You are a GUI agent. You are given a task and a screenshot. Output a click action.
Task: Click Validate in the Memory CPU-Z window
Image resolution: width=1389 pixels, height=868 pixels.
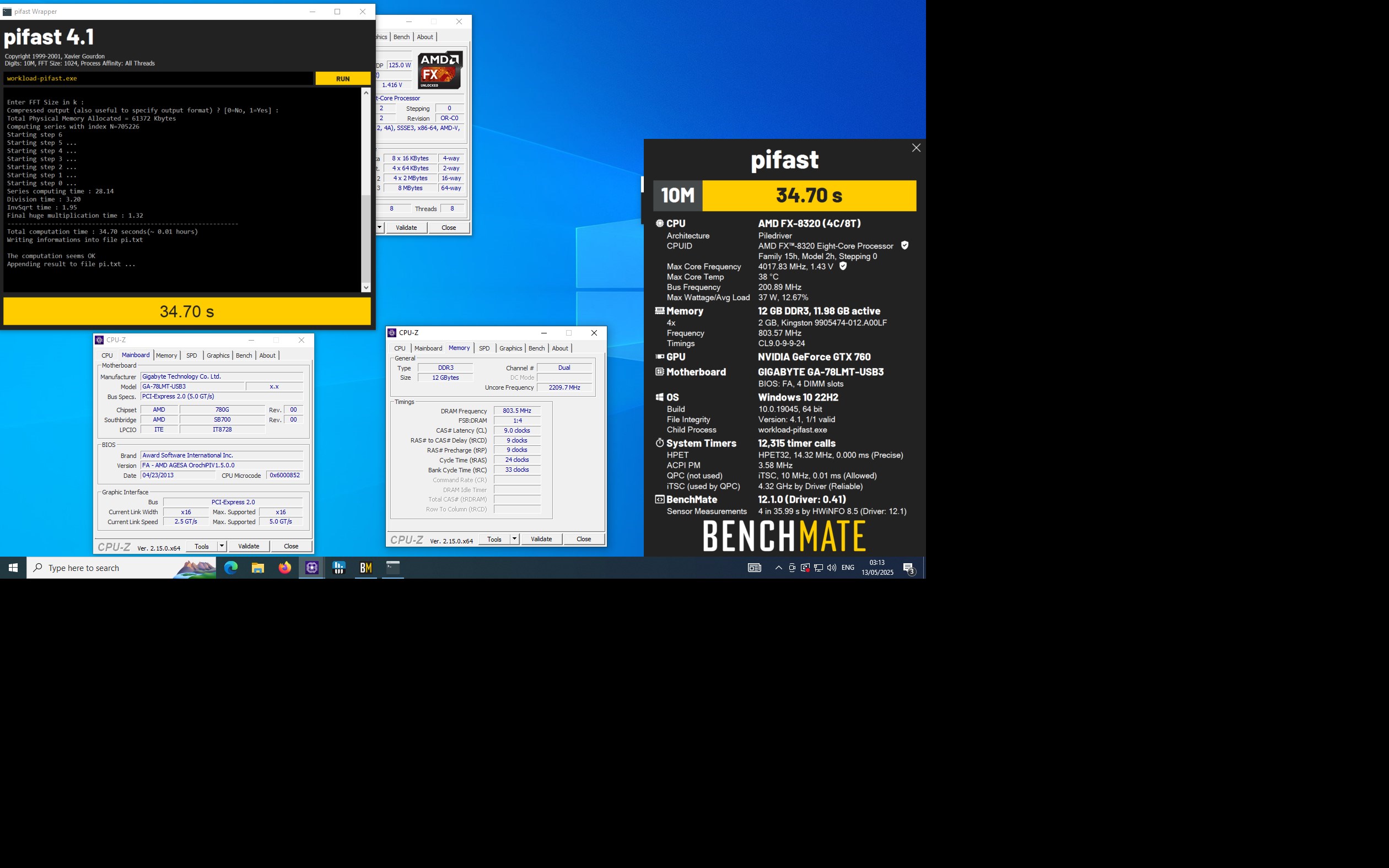[541, 539]
